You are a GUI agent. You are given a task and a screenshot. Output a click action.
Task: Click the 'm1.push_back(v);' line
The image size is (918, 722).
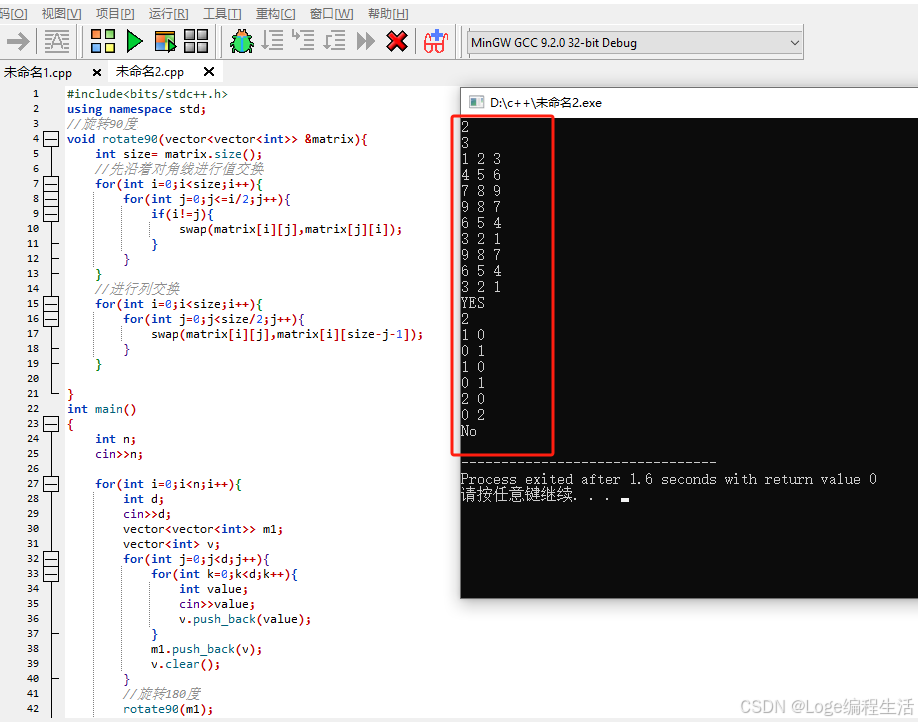207,649
